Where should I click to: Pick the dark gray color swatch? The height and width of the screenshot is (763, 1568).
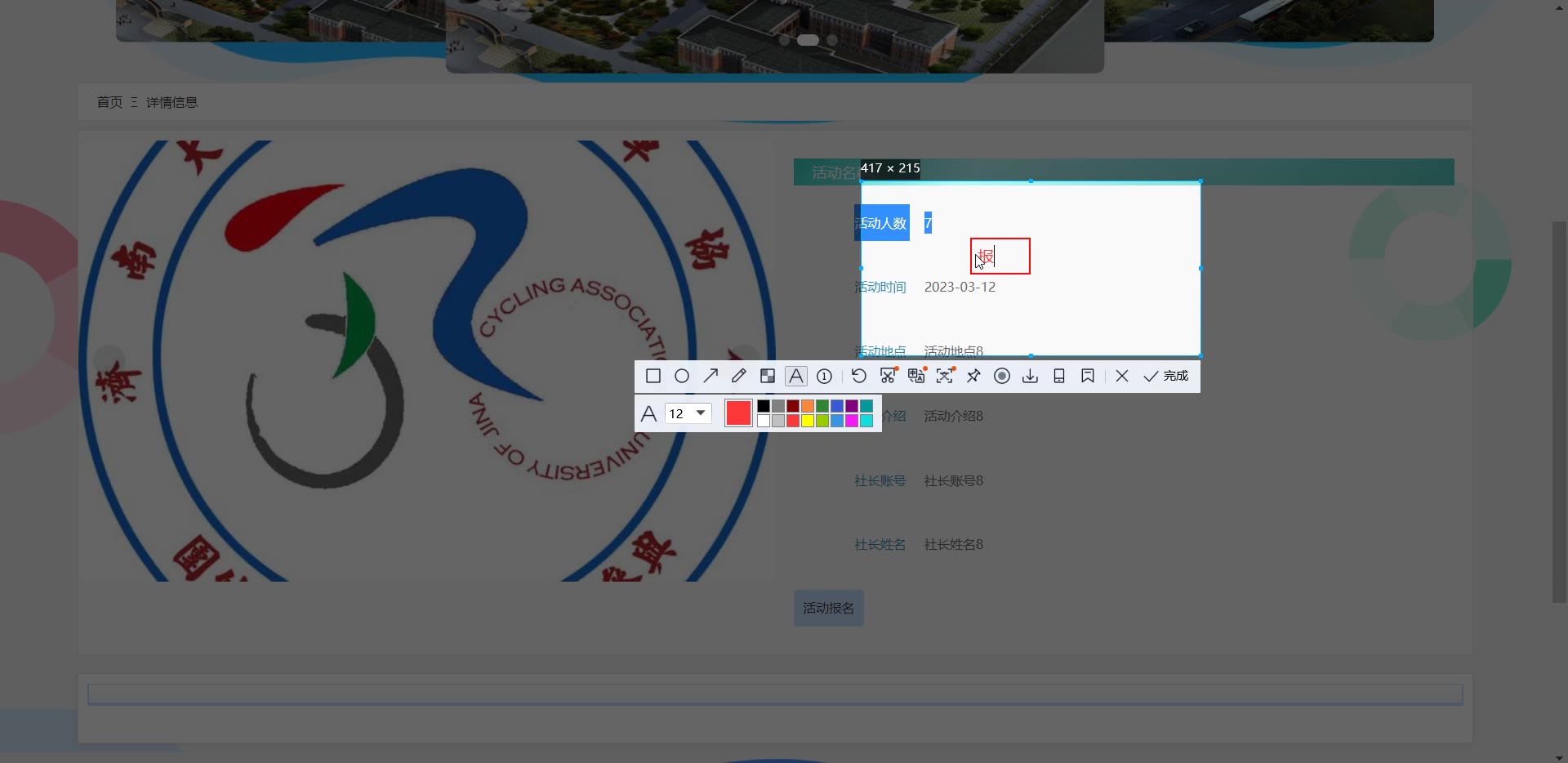coord(778,406)
